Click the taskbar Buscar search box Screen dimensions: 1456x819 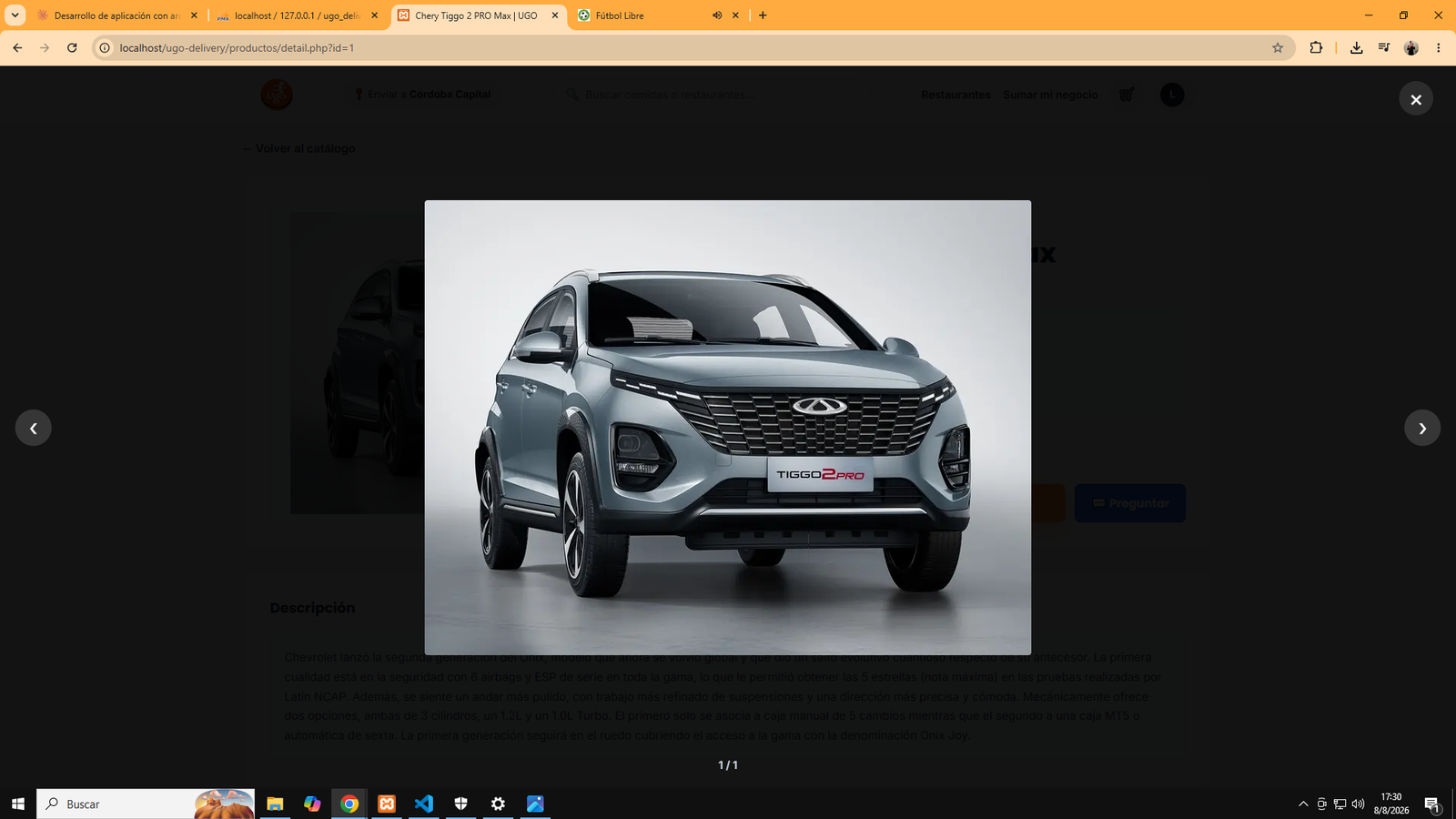146,804
